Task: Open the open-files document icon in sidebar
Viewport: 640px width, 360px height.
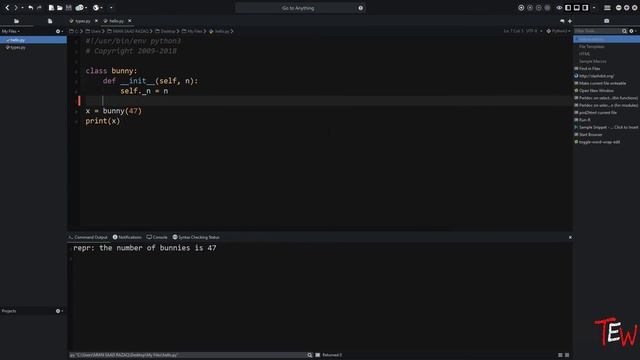Action: 50,21
